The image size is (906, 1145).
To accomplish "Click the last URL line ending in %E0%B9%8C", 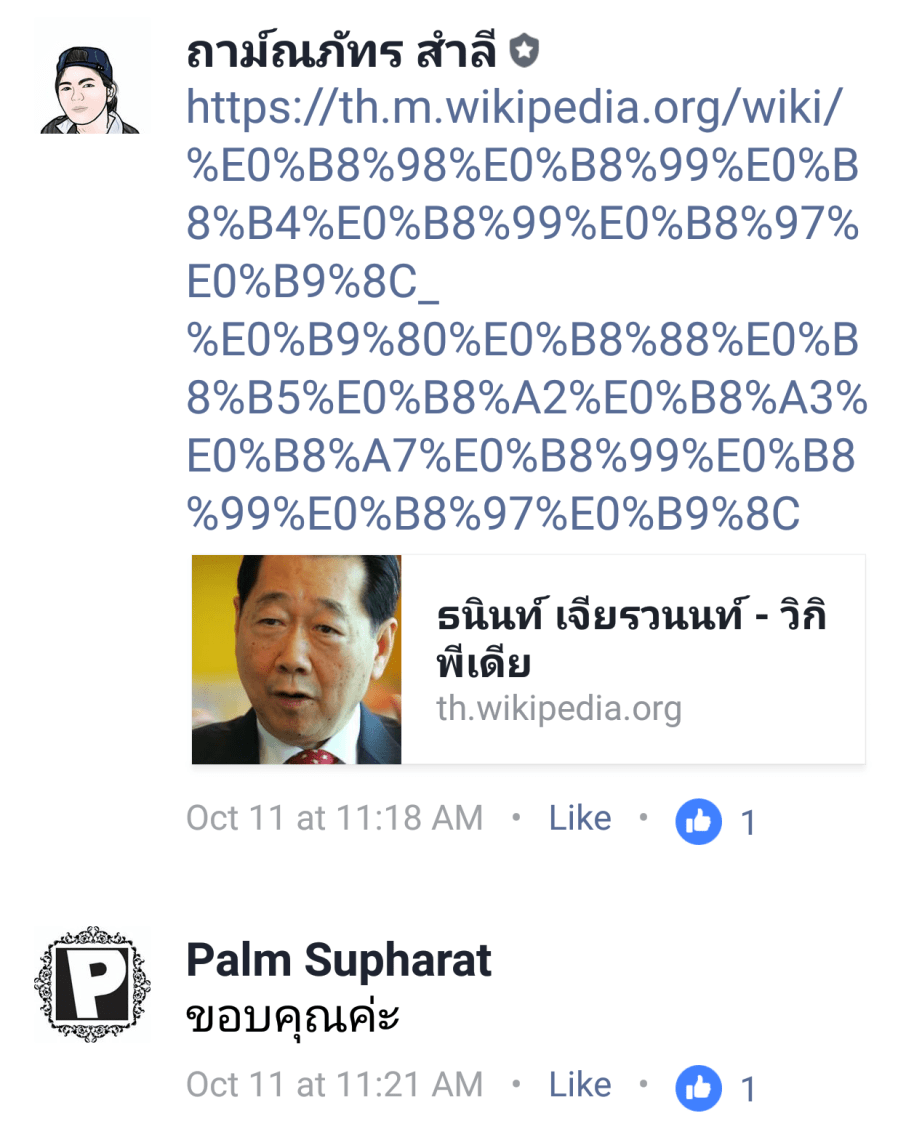I will (494, 513).
